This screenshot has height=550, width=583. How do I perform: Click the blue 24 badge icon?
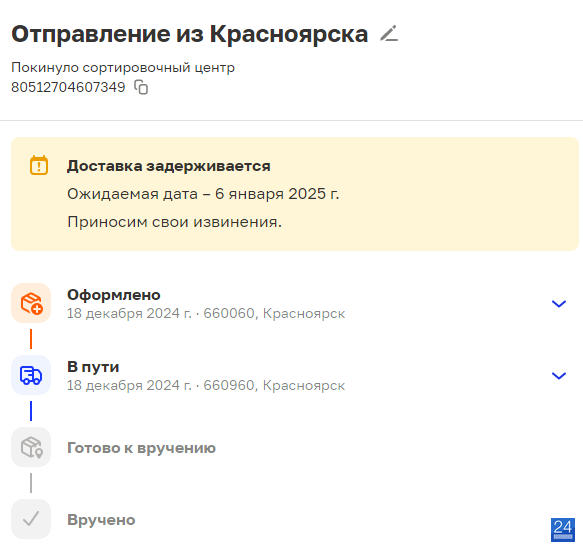tap(563, 530)
